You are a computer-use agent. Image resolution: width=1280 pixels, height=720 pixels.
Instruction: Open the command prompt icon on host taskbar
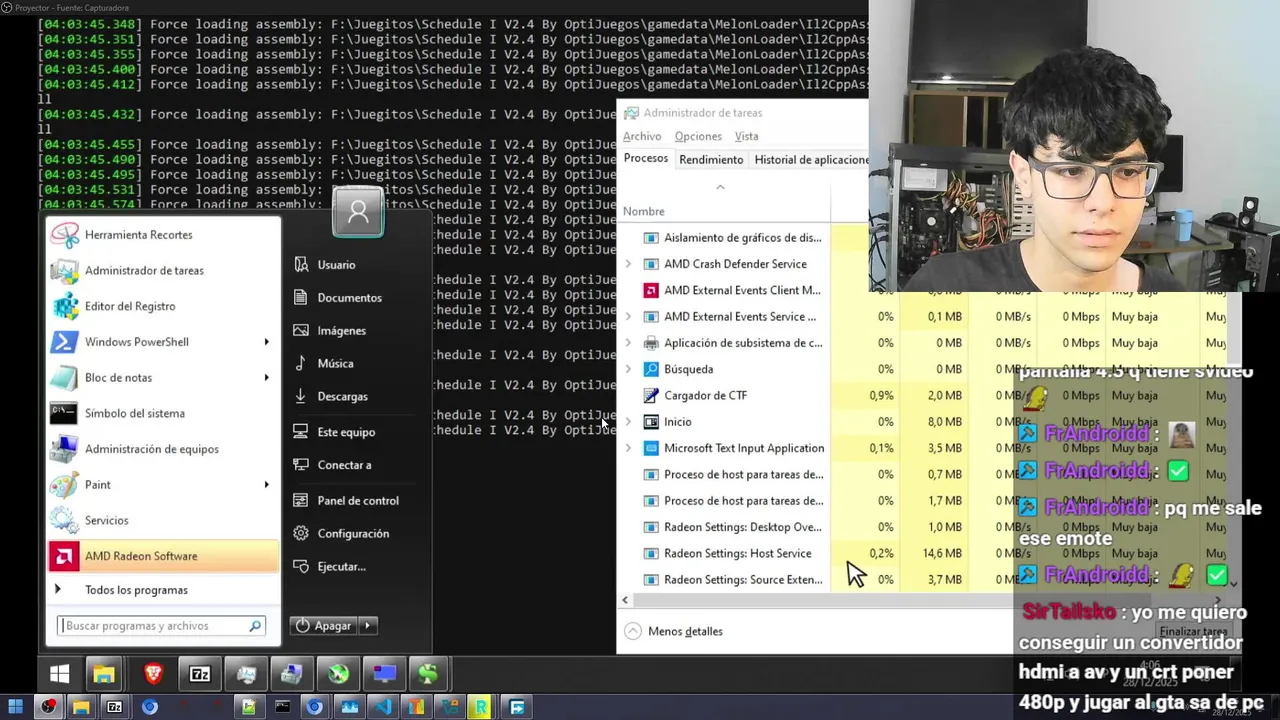282,707
